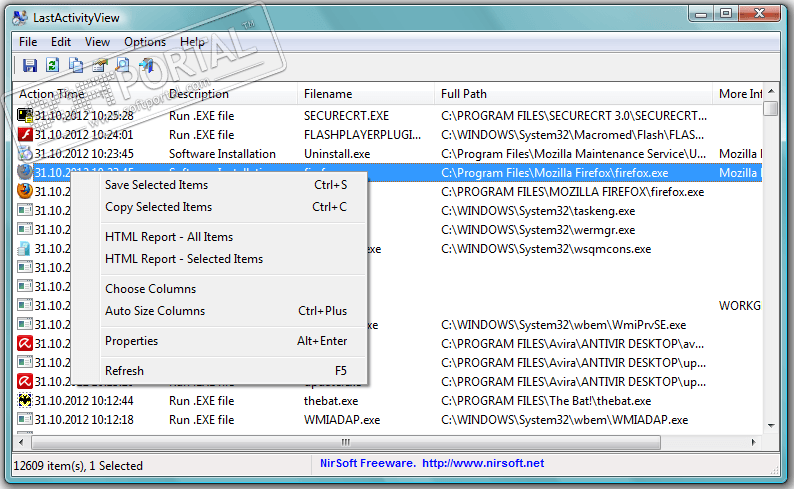794x489 pixels.
Task: Click the 31.10.2012 10:12:44 action time
Action: (x=84, y=401)
